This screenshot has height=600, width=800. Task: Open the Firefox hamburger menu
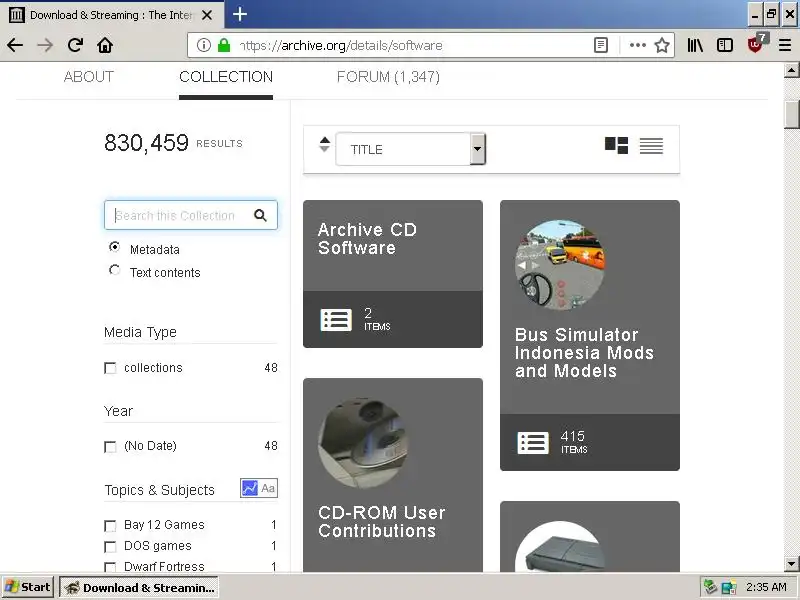point(785,45)
